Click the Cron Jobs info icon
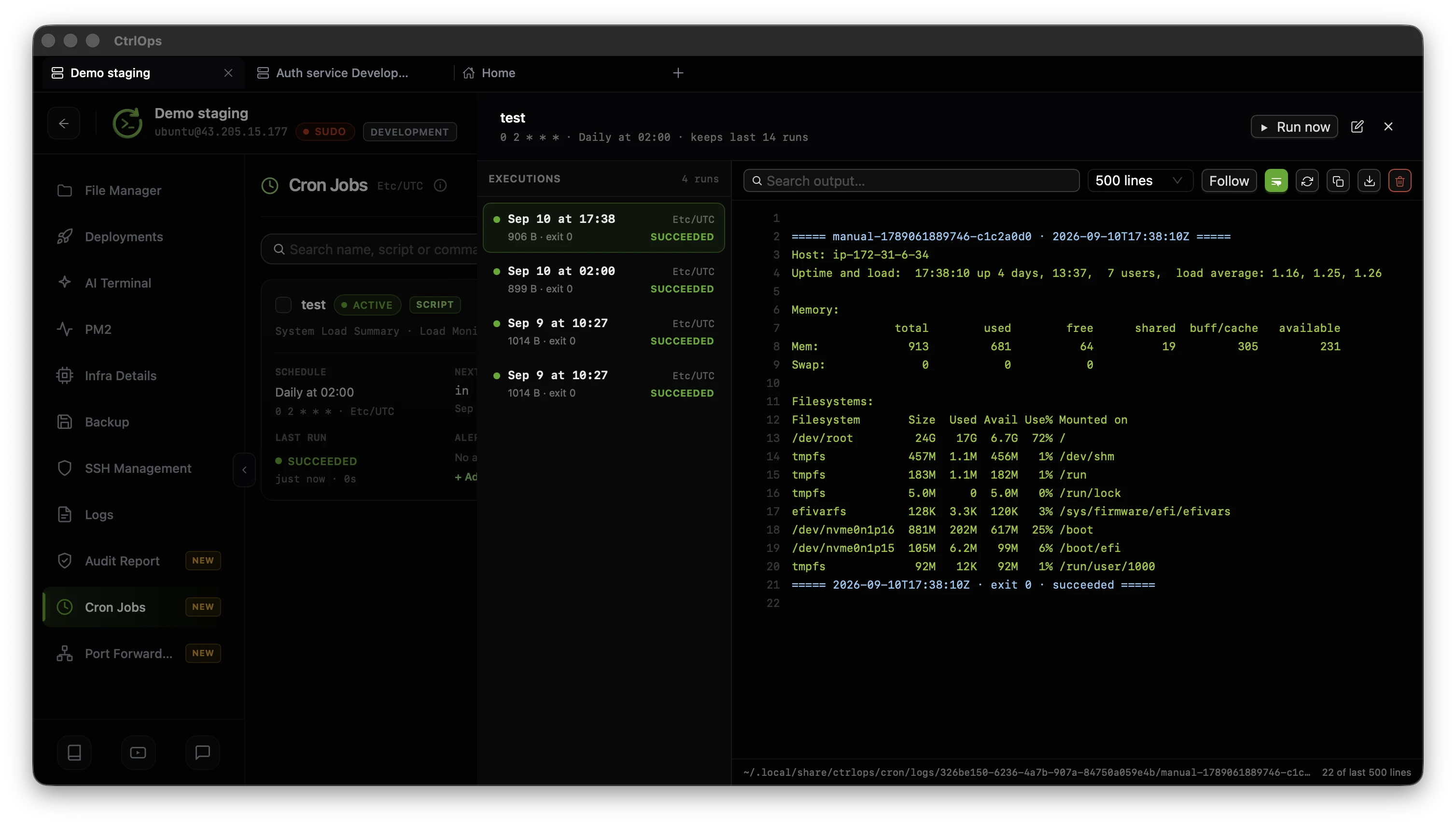This screenshot has width=1456, height=826. click(440, 185)
